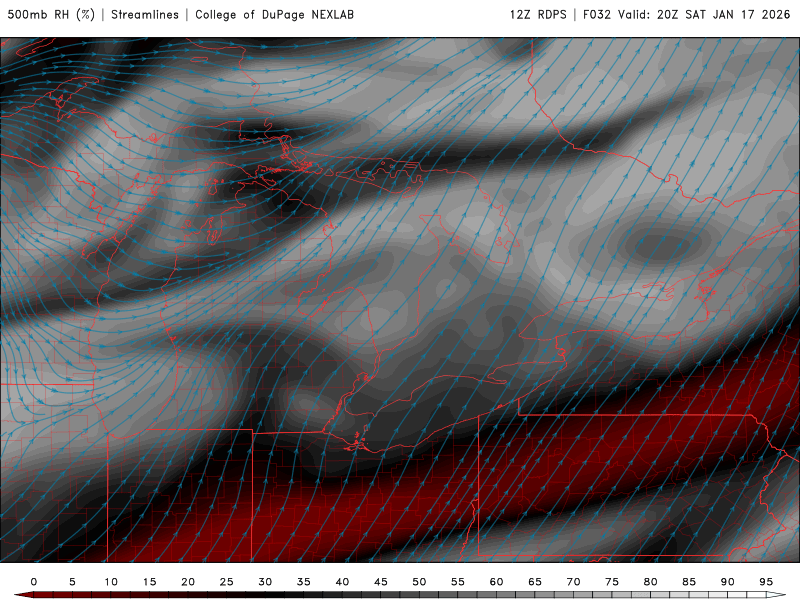Click the 50 label on the legend

coord(419,582)
